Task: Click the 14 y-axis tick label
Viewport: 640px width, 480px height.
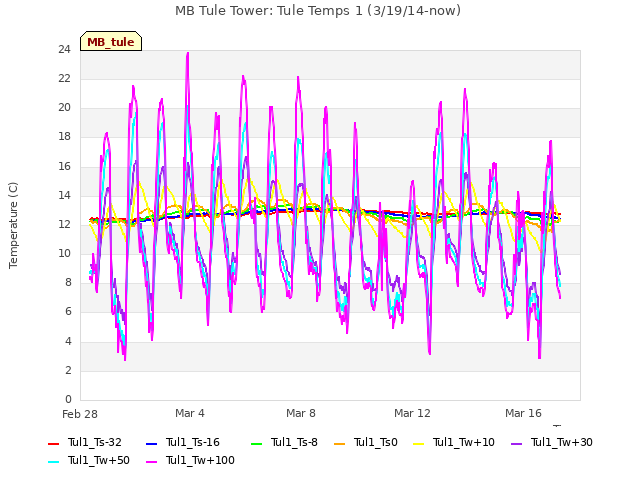Action: pos(64,195)
